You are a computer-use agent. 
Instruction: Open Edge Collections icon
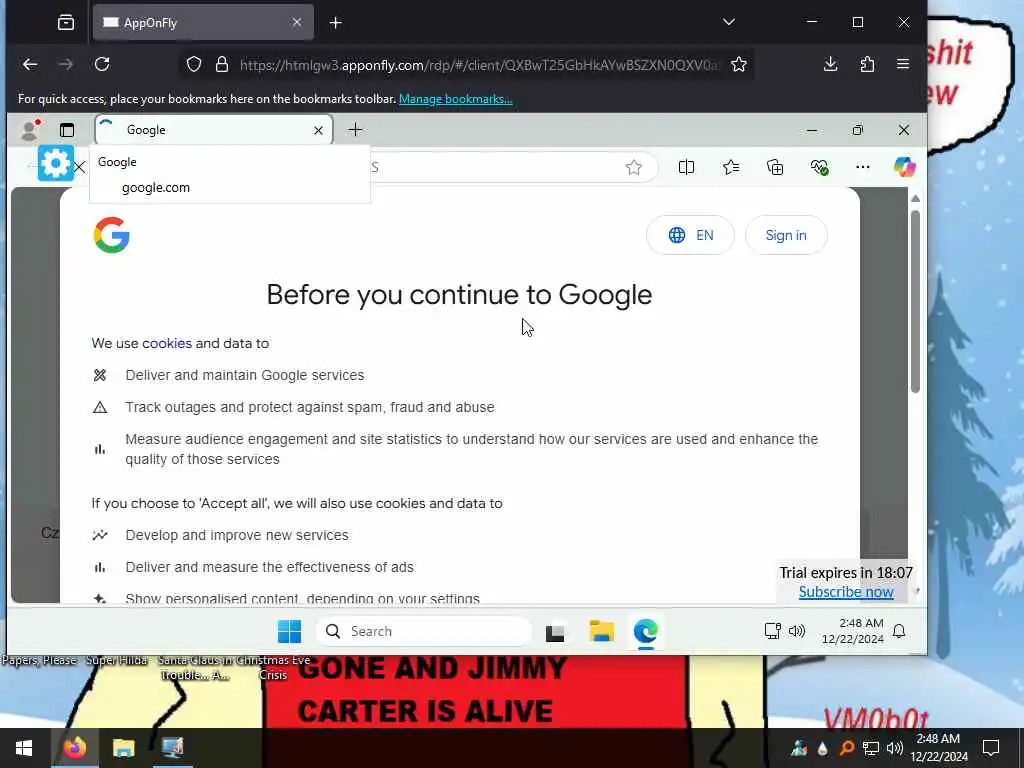pos(775,167)
